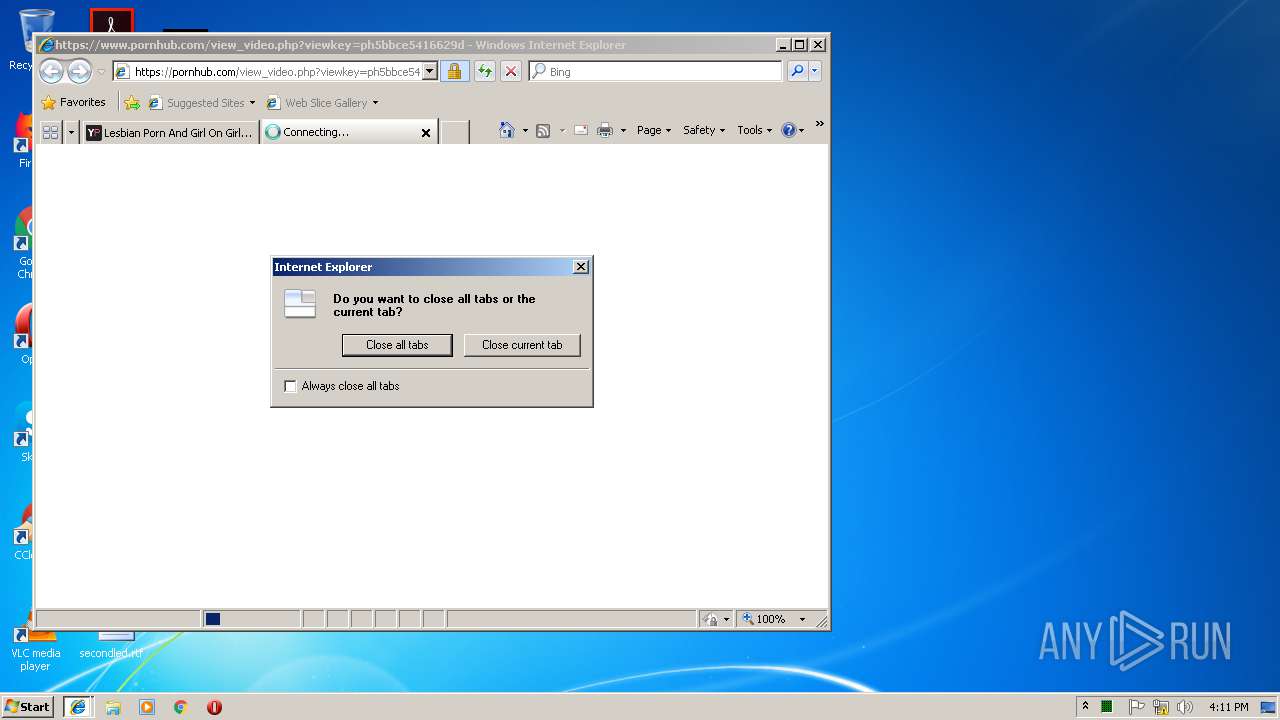Open the Windows Start menu
The image size is (1280, 720).
(27, 706)
